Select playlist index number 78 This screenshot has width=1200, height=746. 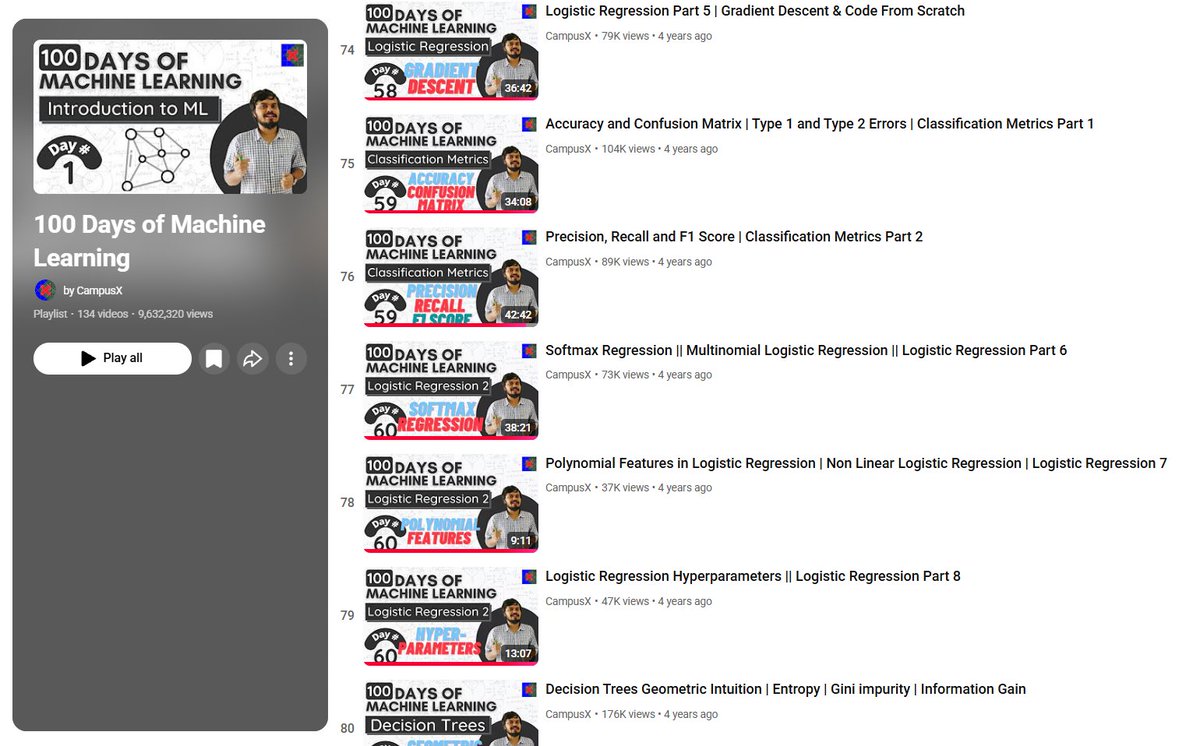coord(347,503)
